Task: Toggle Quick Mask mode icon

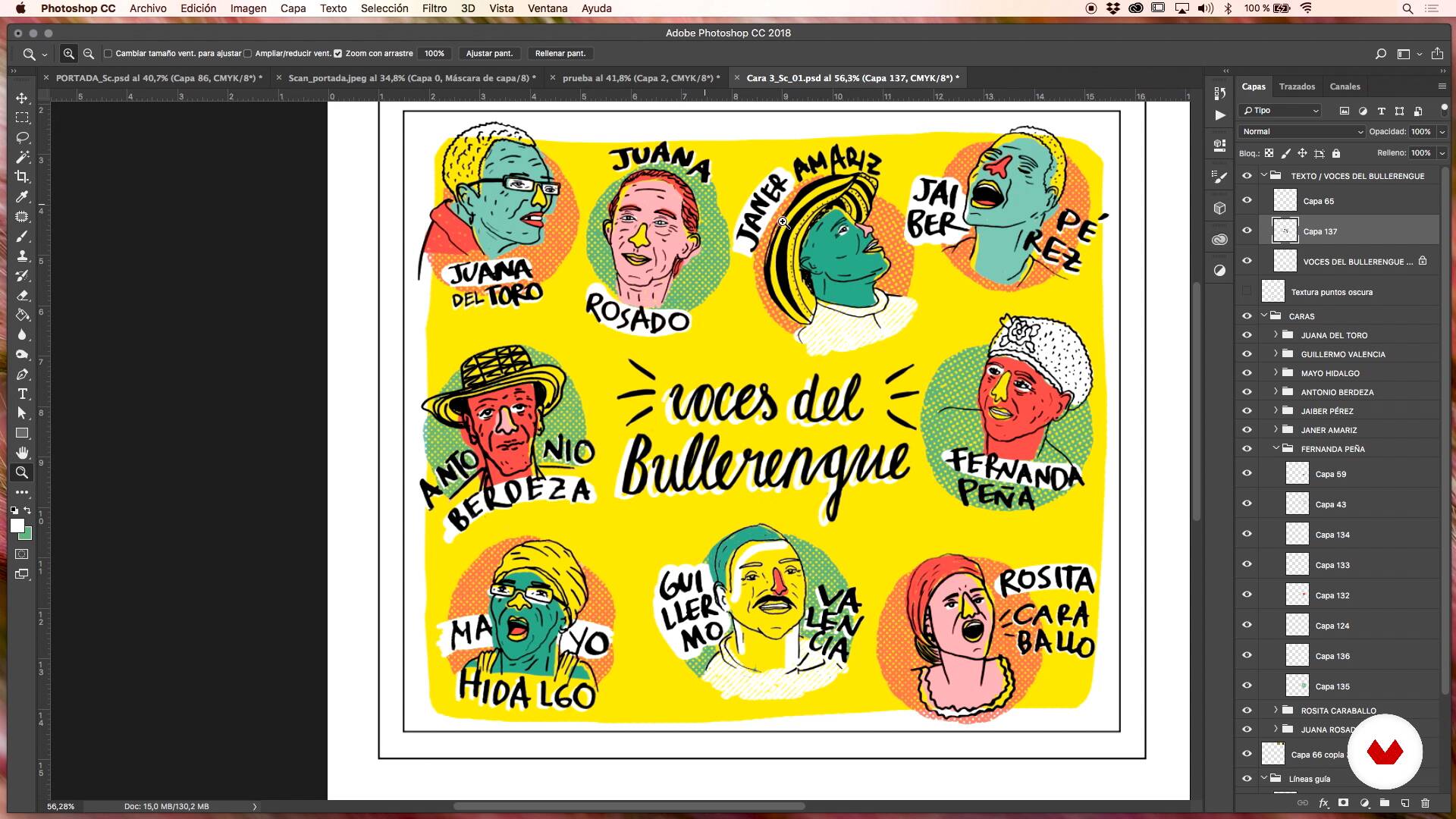Action: tap(22, 554)
